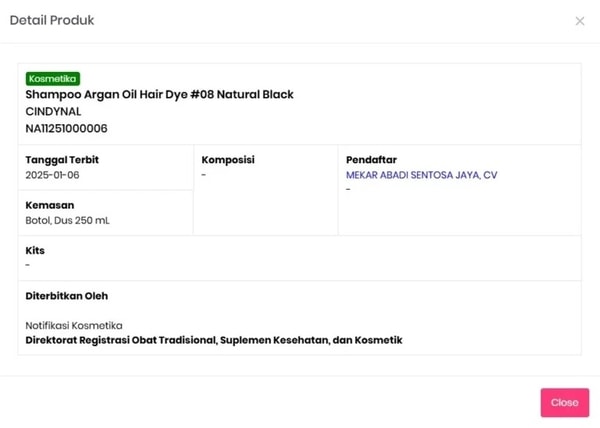The image size is (600, 428).
Task: Select the date 2025-01-06
Action: [52, 175]
